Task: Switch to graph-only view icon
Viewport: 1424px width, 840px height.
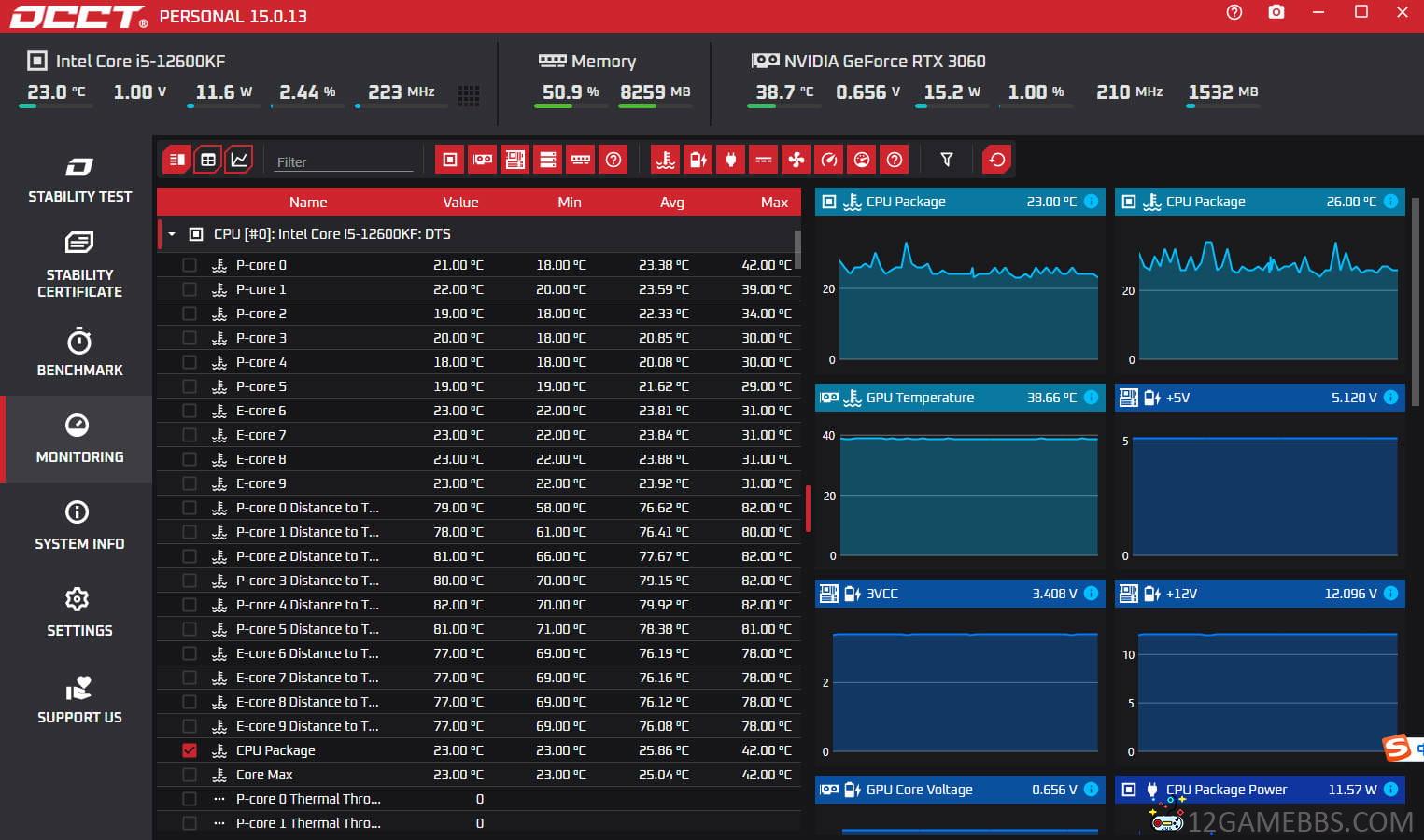Action: coord(239,160)
